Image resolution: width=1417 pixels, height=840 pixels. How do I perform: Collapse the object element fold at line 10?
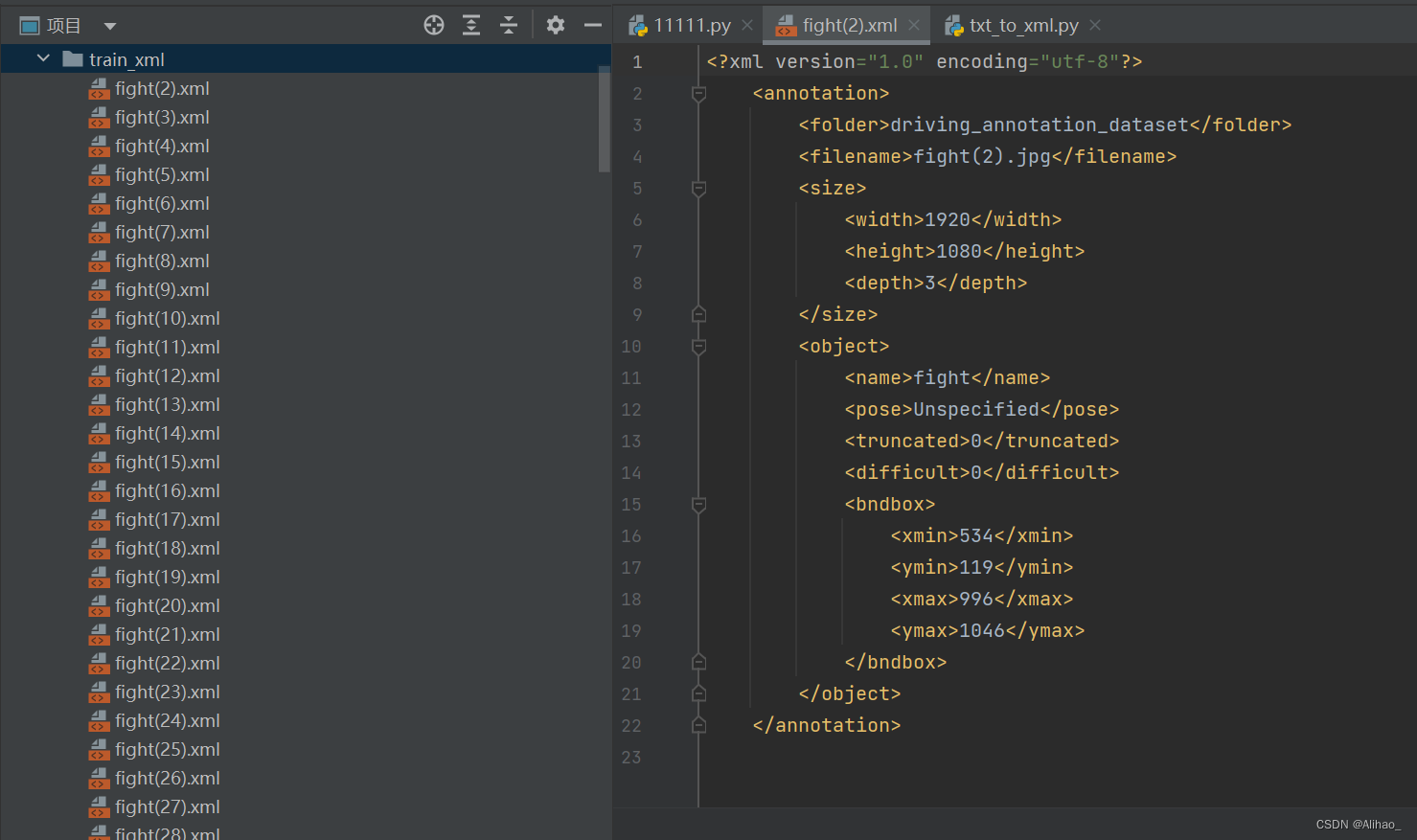(697, 346)
